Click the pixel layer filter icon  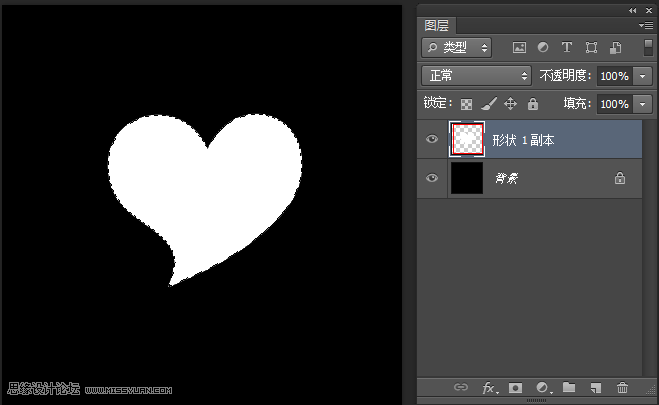click(519, 47)
